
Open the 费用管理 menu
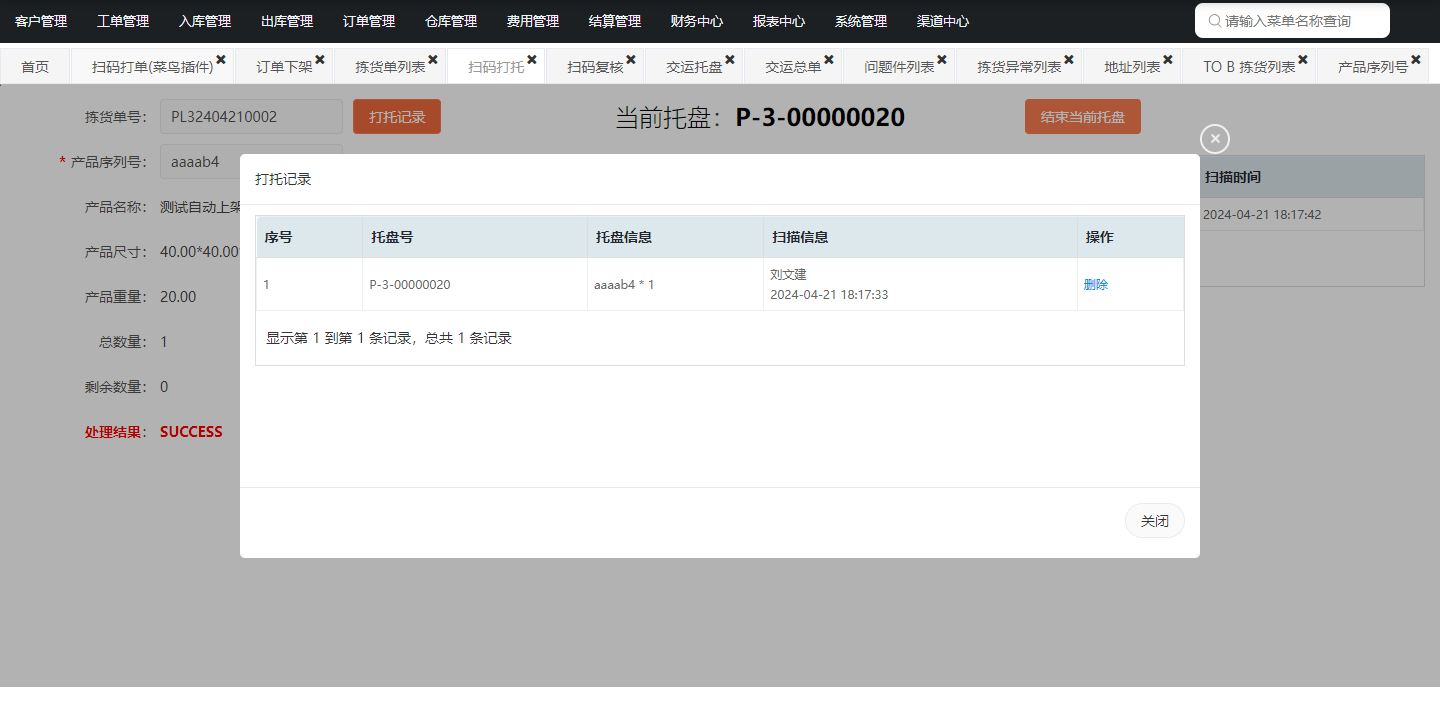coord(533,21)
